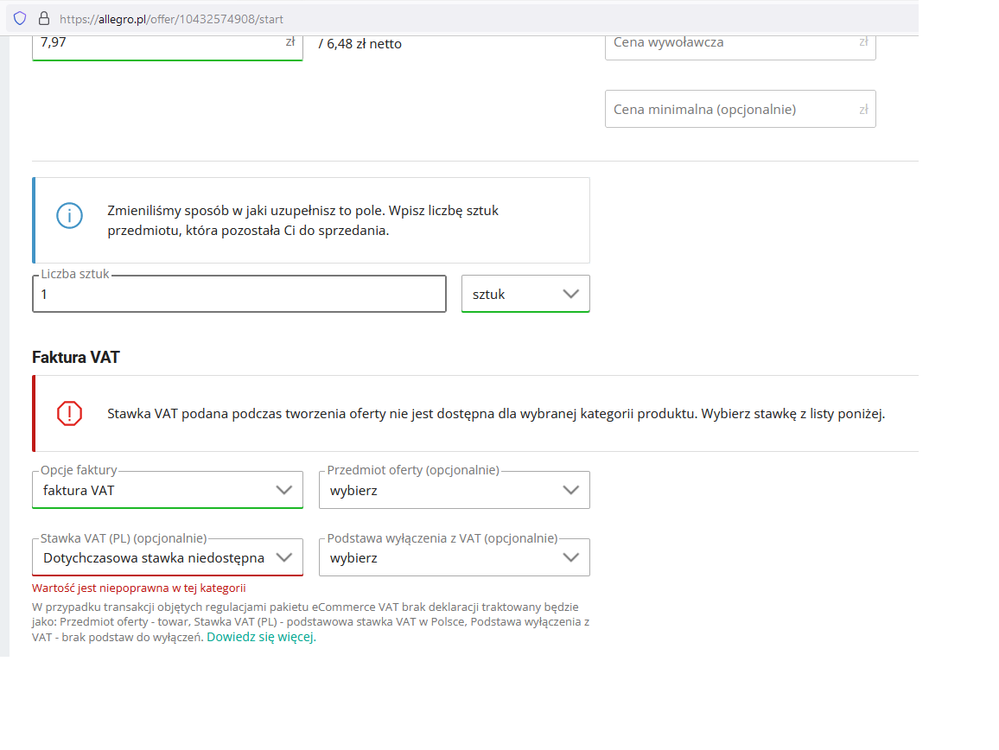The height and width of the screenshot is (750, 999).
Task: Click the red 'Wartość jest niepoprawna' error text
Action: click(x=139, y=588)
